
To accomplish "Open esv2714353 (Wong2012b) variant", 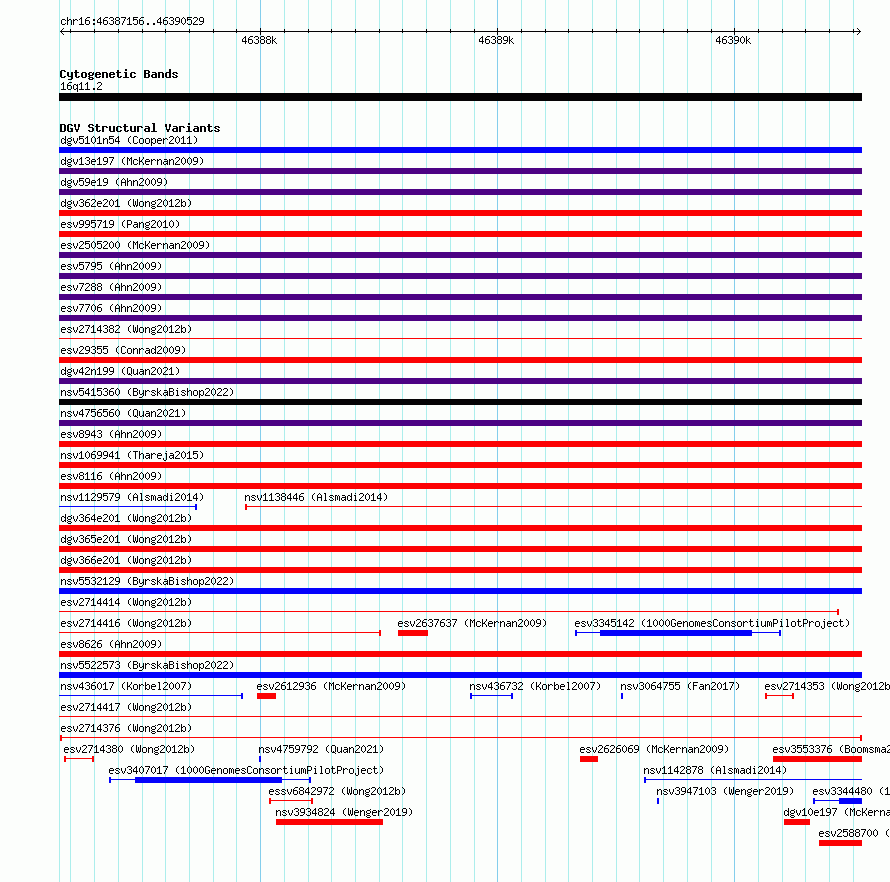I will (x=827, y=686).
